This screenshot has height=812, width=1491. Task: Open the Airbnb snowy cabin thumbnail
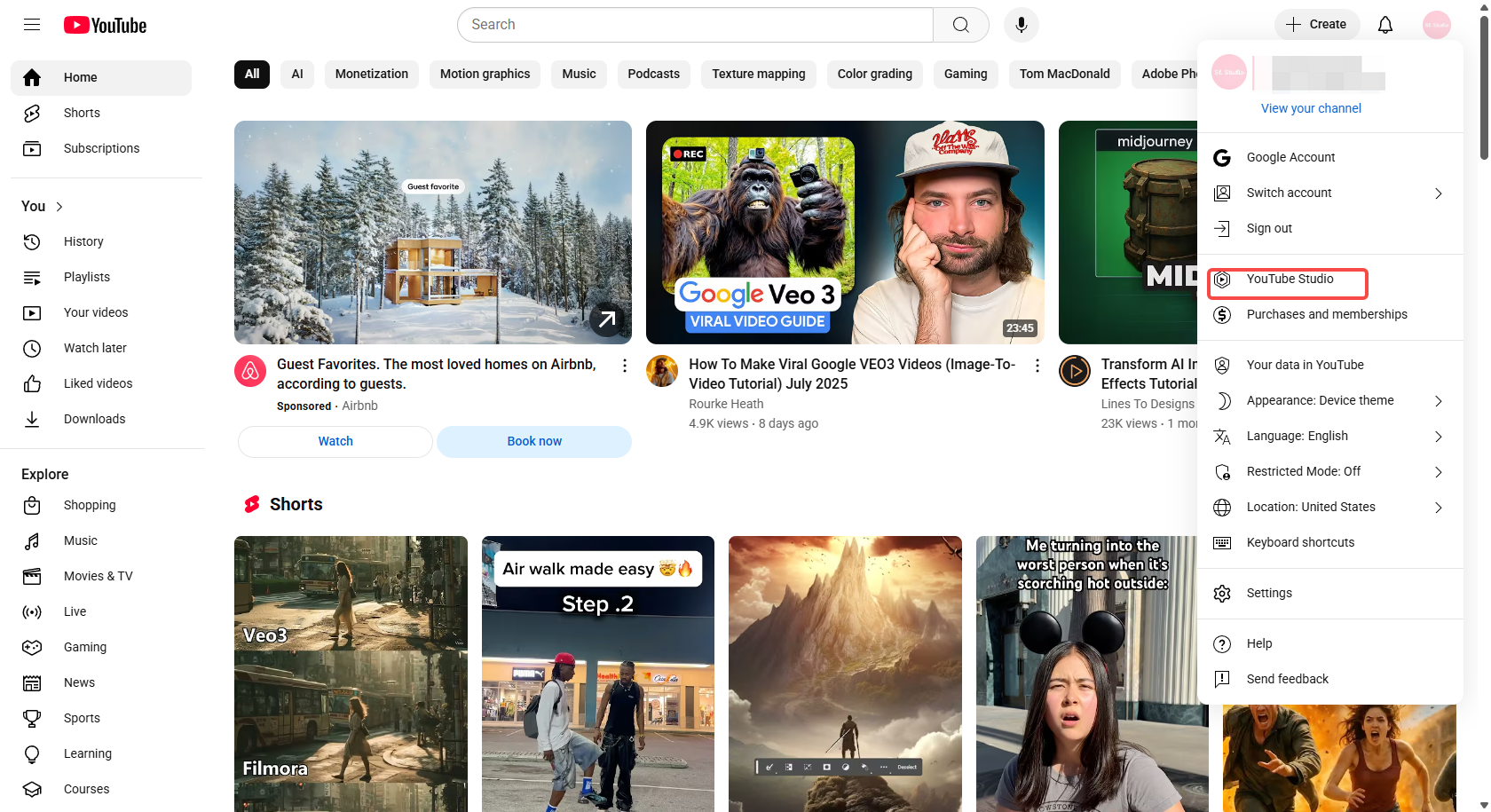[433, 233]
